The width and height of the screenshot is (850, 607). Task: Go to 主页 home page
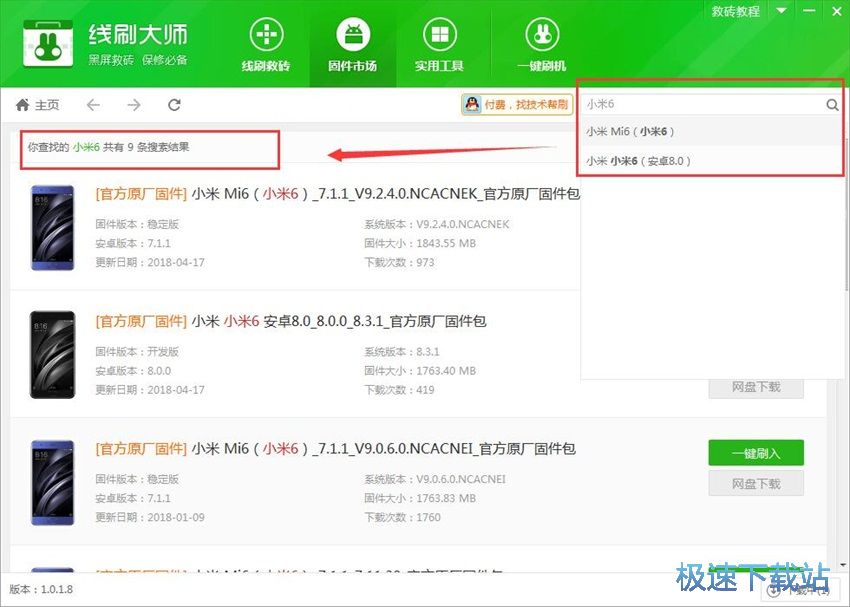click(x=37, y=105)
